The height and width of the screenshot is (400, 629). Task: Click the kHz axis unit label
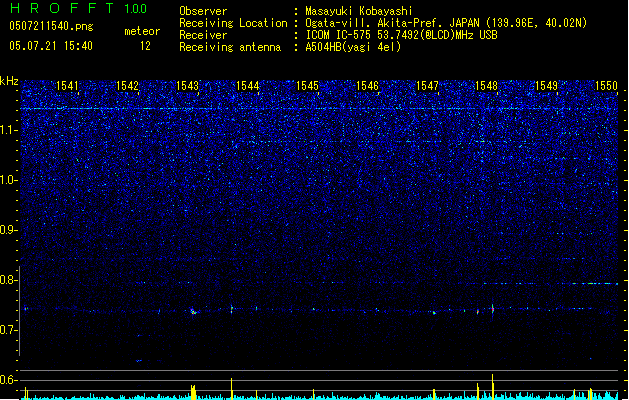click(9, 81)
